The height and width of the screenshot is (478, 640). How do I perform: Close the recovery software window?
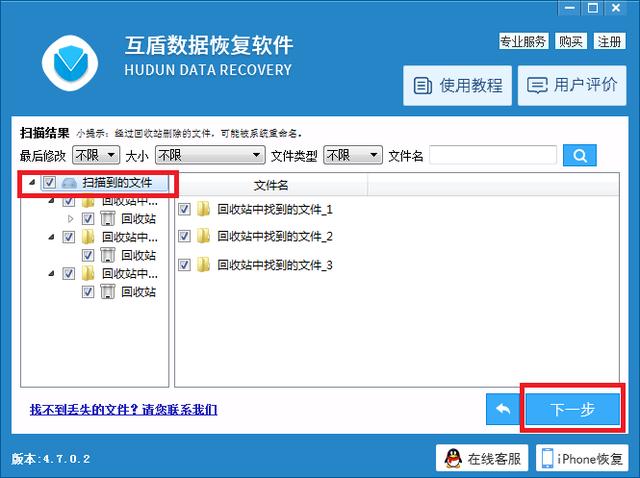click(616, 8)
